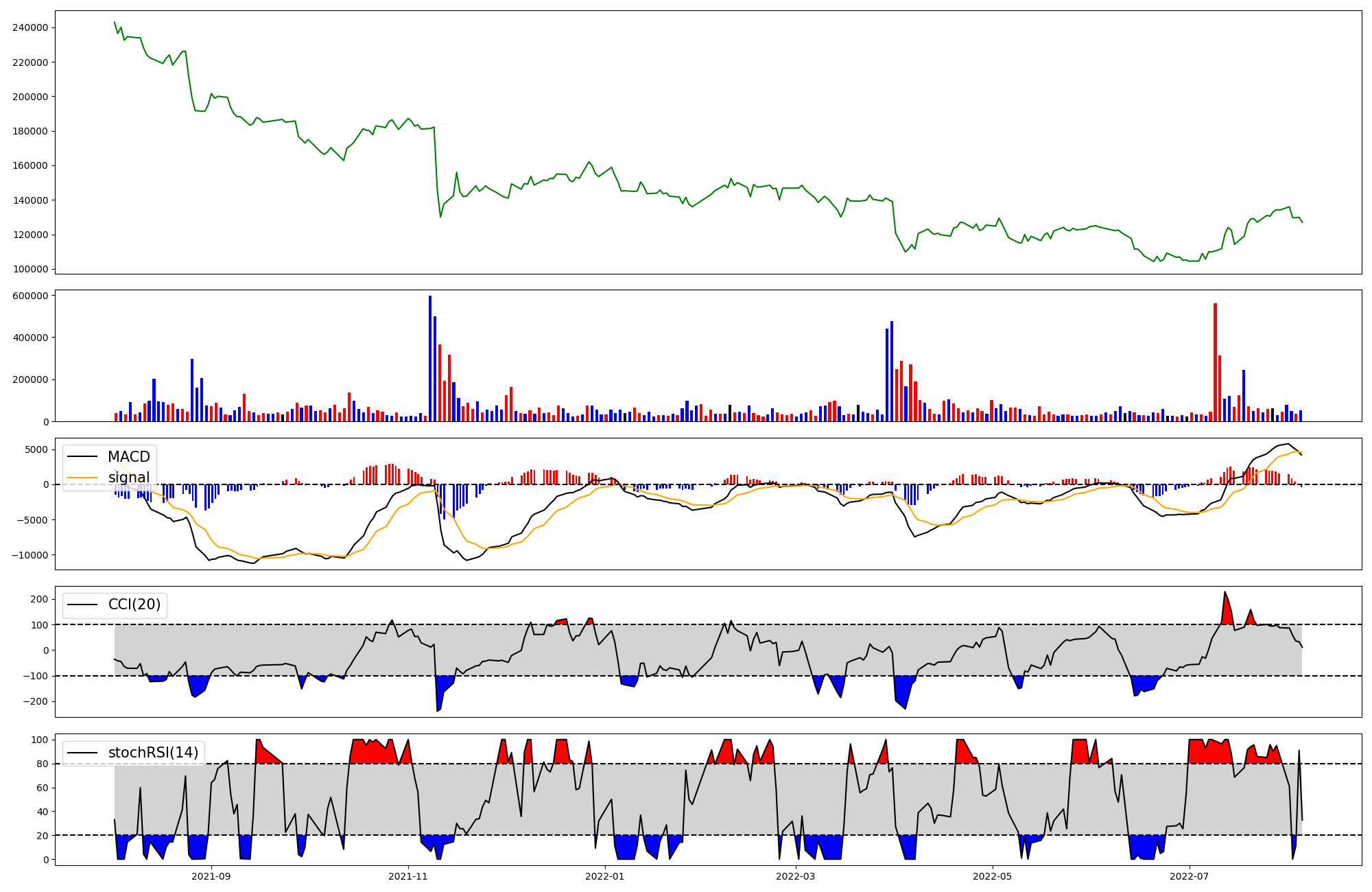Click the 600000 volume axis tick label
Viewport: 1372px width, 892px height.
coord(30,296)
